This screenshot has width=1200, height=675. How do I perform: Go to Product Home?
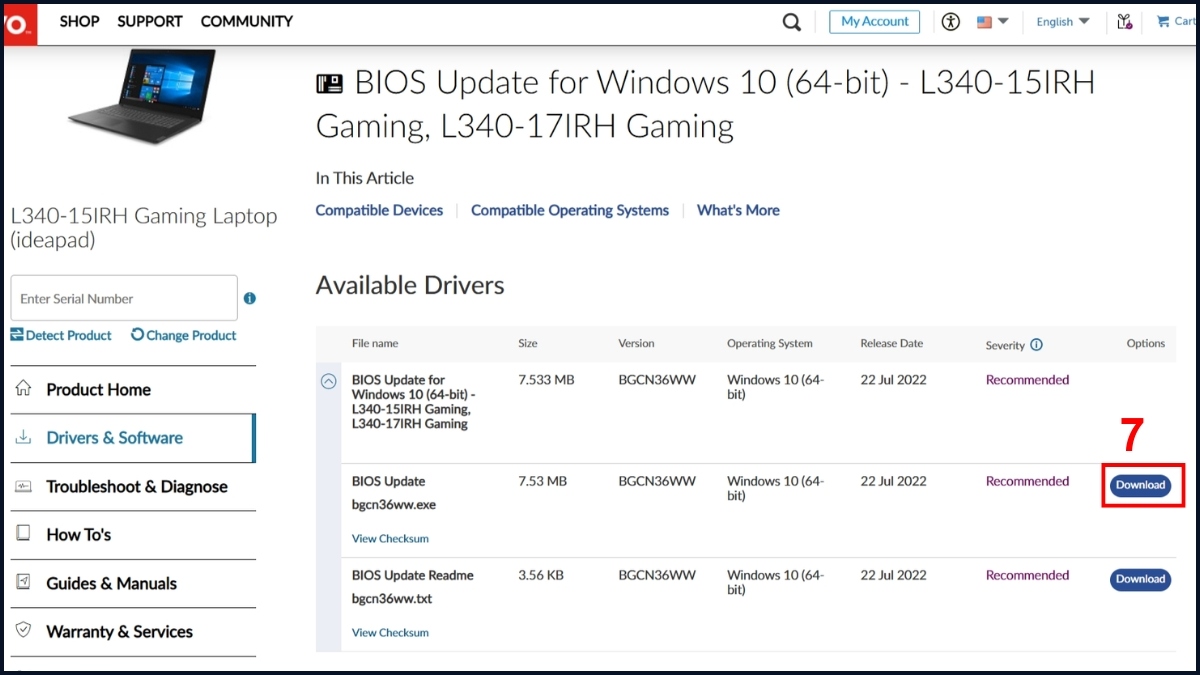pos(98,390)
